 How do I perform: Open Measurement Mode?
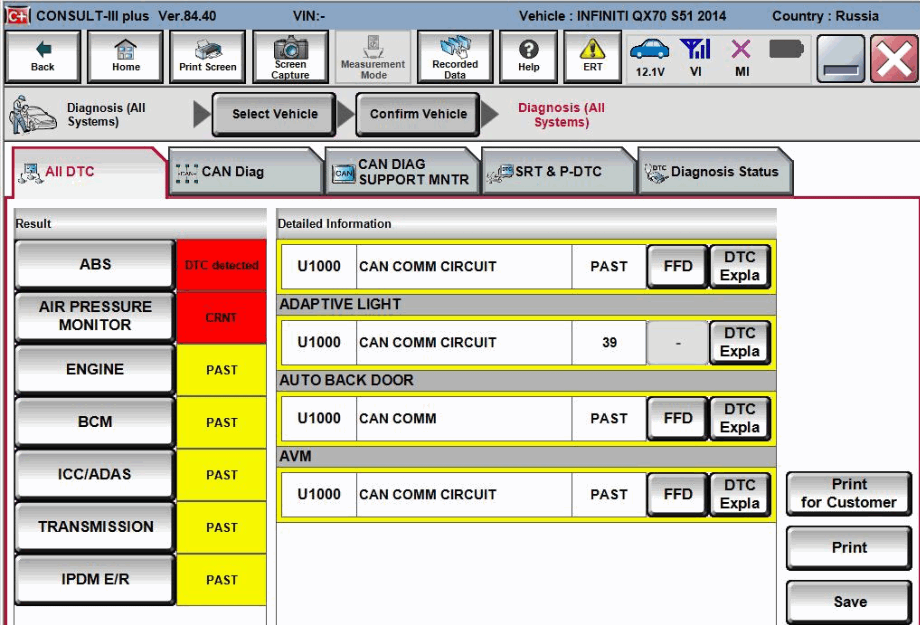[x=373, y=57]
